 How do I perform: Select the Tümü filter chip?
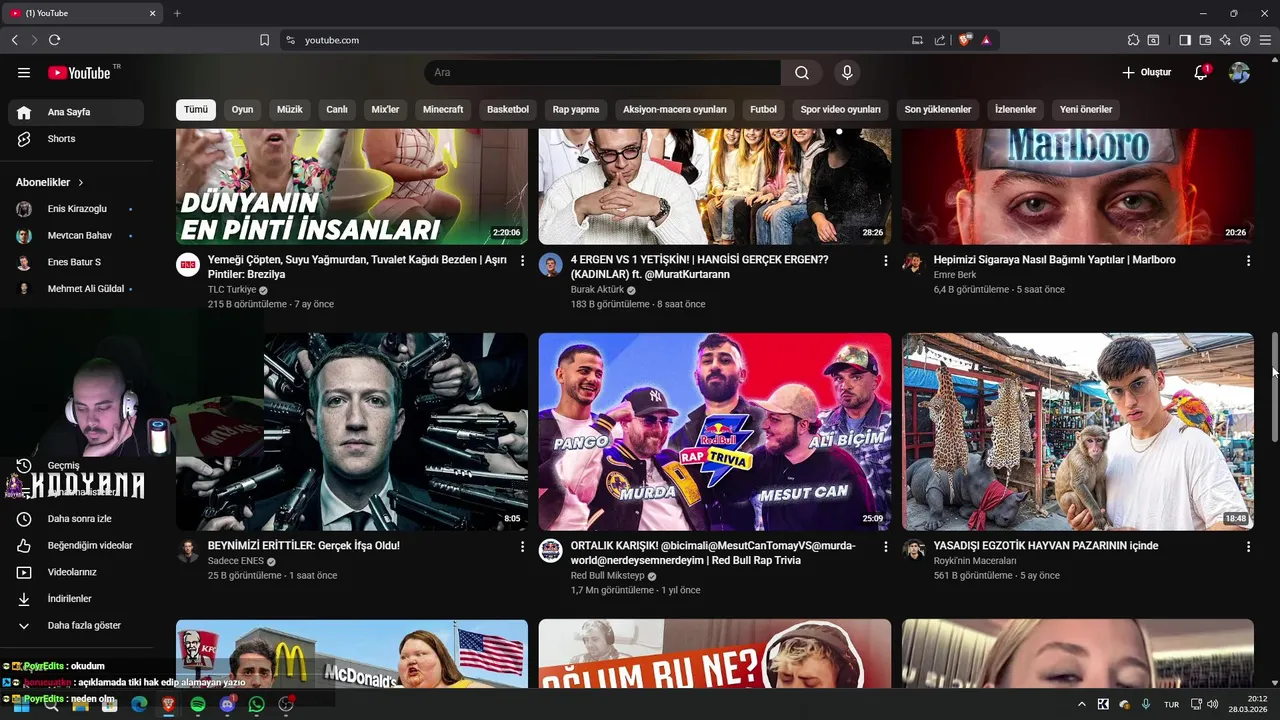[x=196, y=110]
